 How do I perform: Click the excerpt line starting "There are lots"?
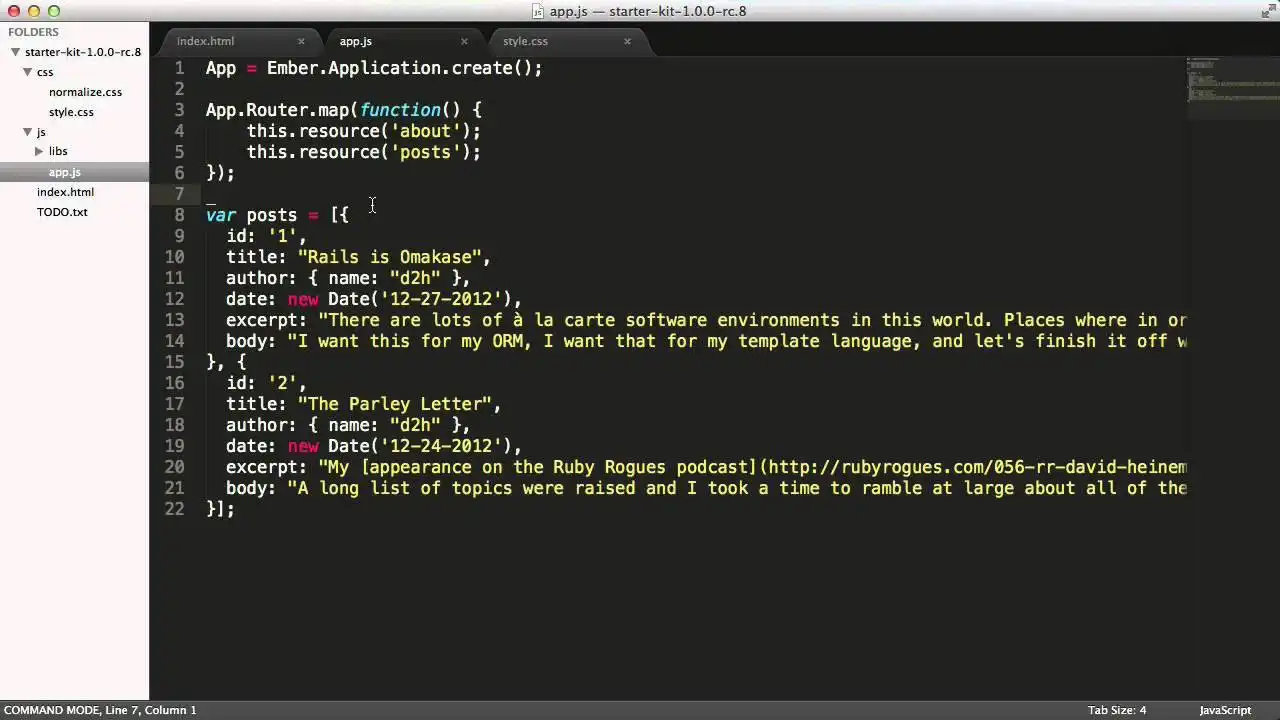click(706, 320)
